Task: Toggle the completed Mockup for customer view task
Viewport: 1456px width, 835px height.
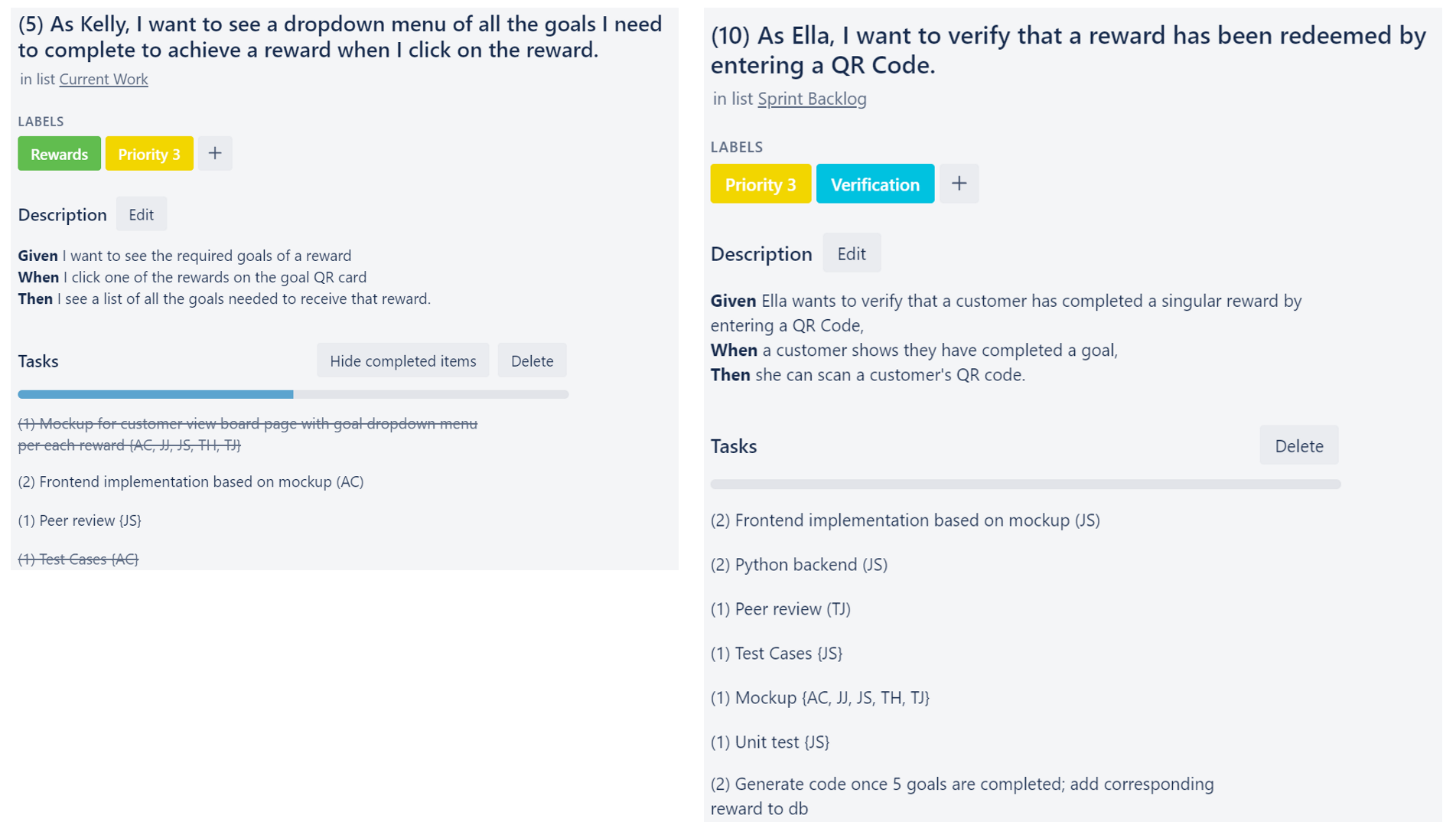Action: coord(247,434)
